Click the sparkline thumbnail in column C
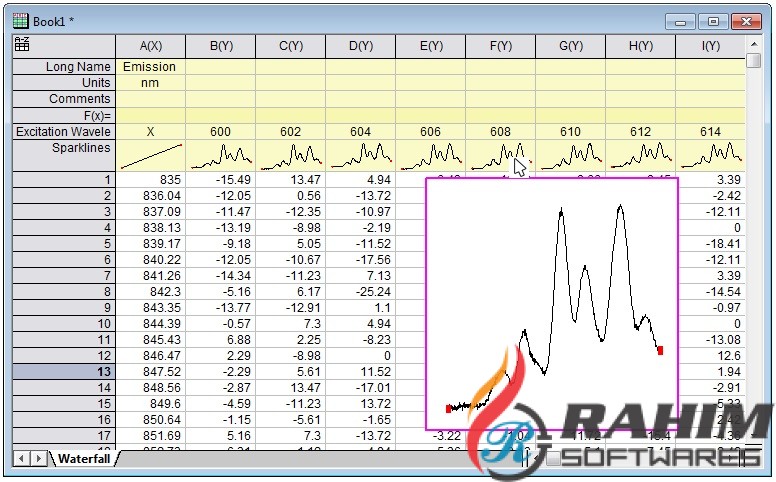The height and width of the screenshot is (482, 776). click(x=291, y=156)
